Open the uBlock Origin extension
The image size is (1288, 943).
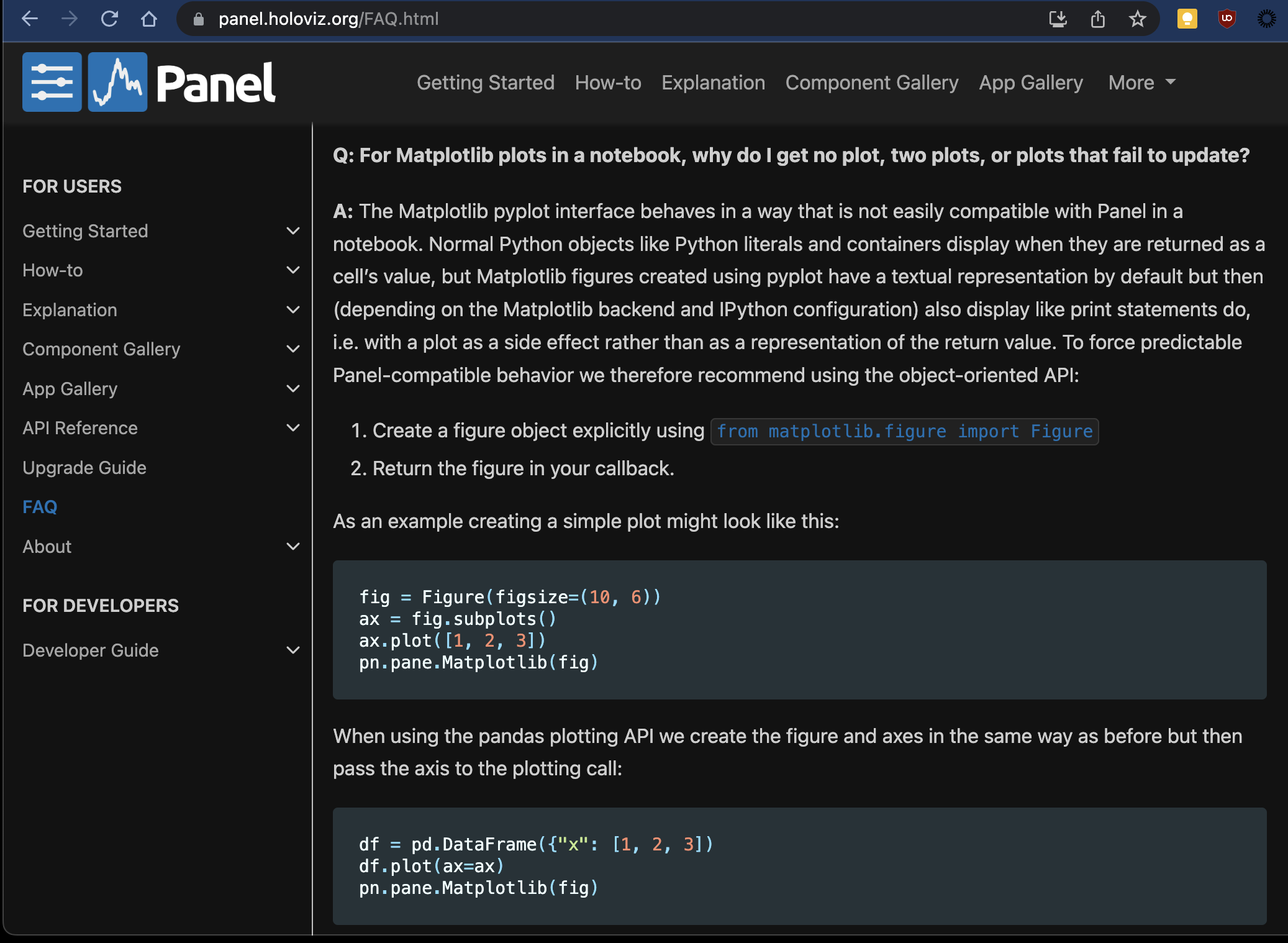click(1227, 19)
